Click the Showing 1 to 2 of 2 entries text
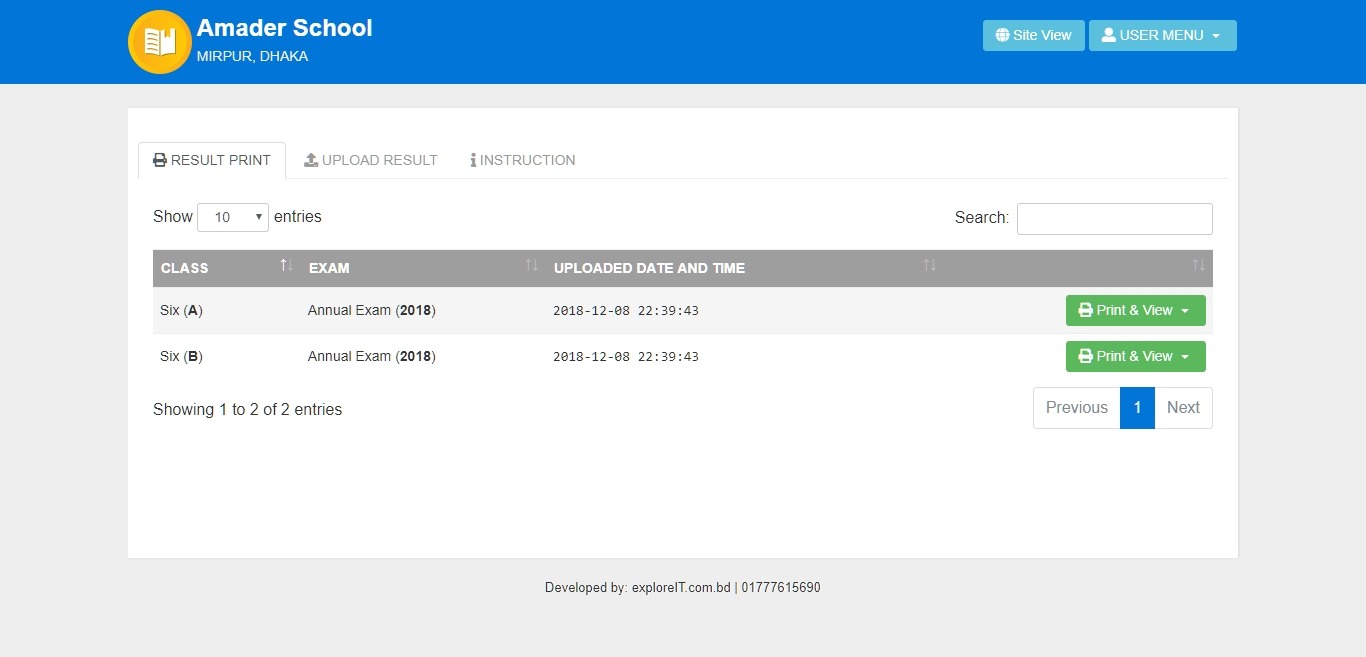The image size is (1366, 657). (x=248, y=409)
